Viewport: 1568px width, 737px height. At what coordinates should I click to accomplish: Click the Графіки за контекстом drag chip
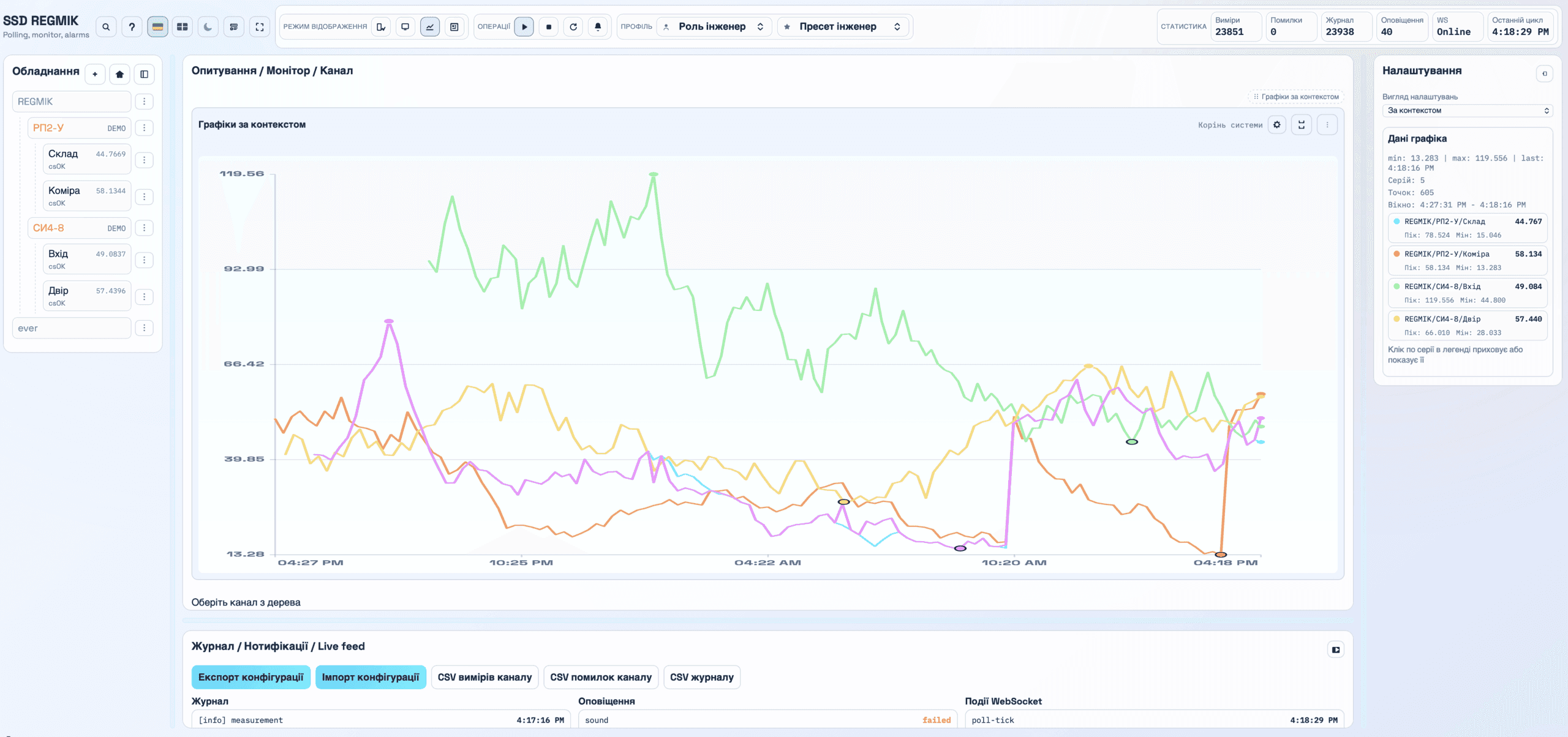pyautogui.click(x=1296, y=97)
